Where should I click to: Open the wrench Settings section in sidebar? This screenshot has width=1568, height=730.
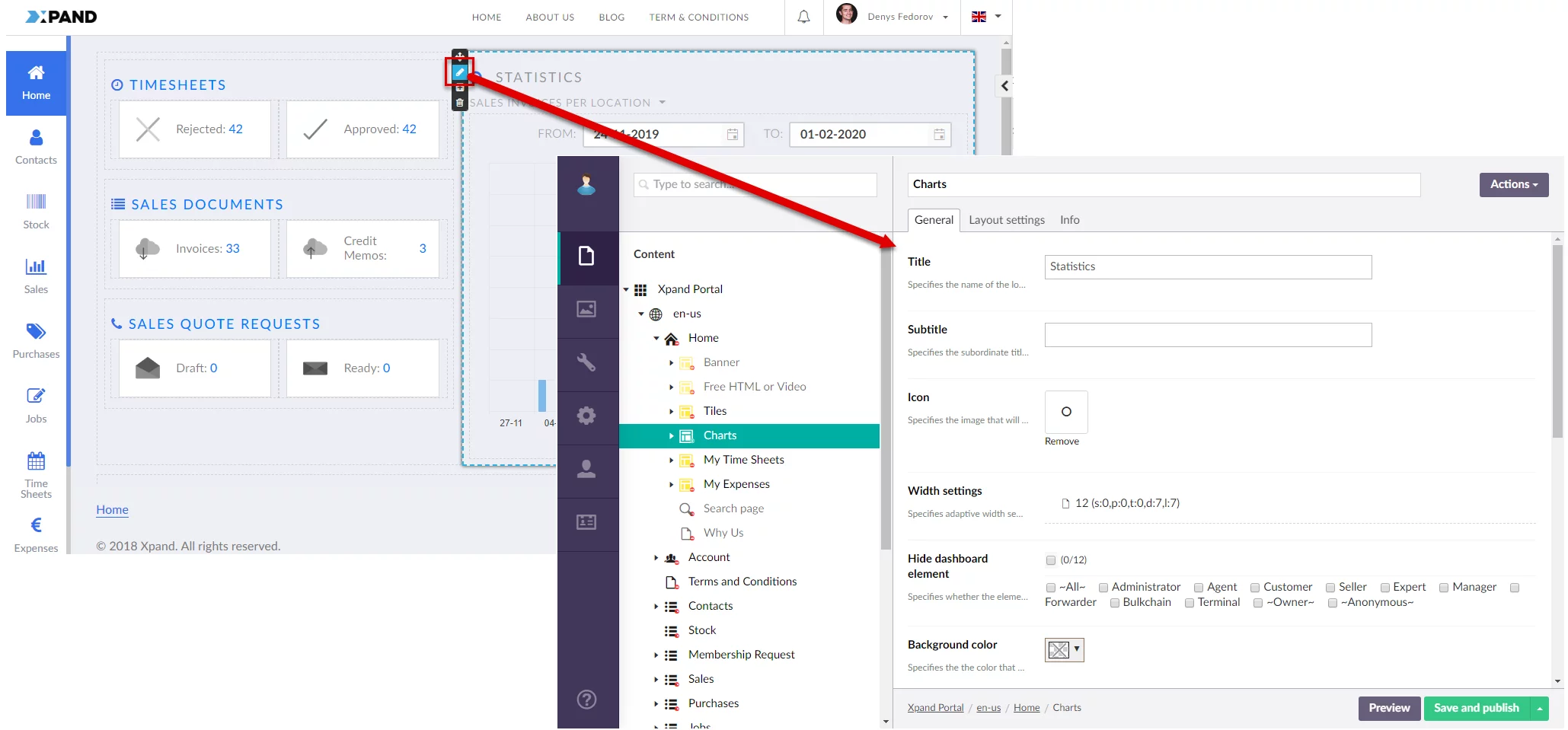[x=586, y=362]
